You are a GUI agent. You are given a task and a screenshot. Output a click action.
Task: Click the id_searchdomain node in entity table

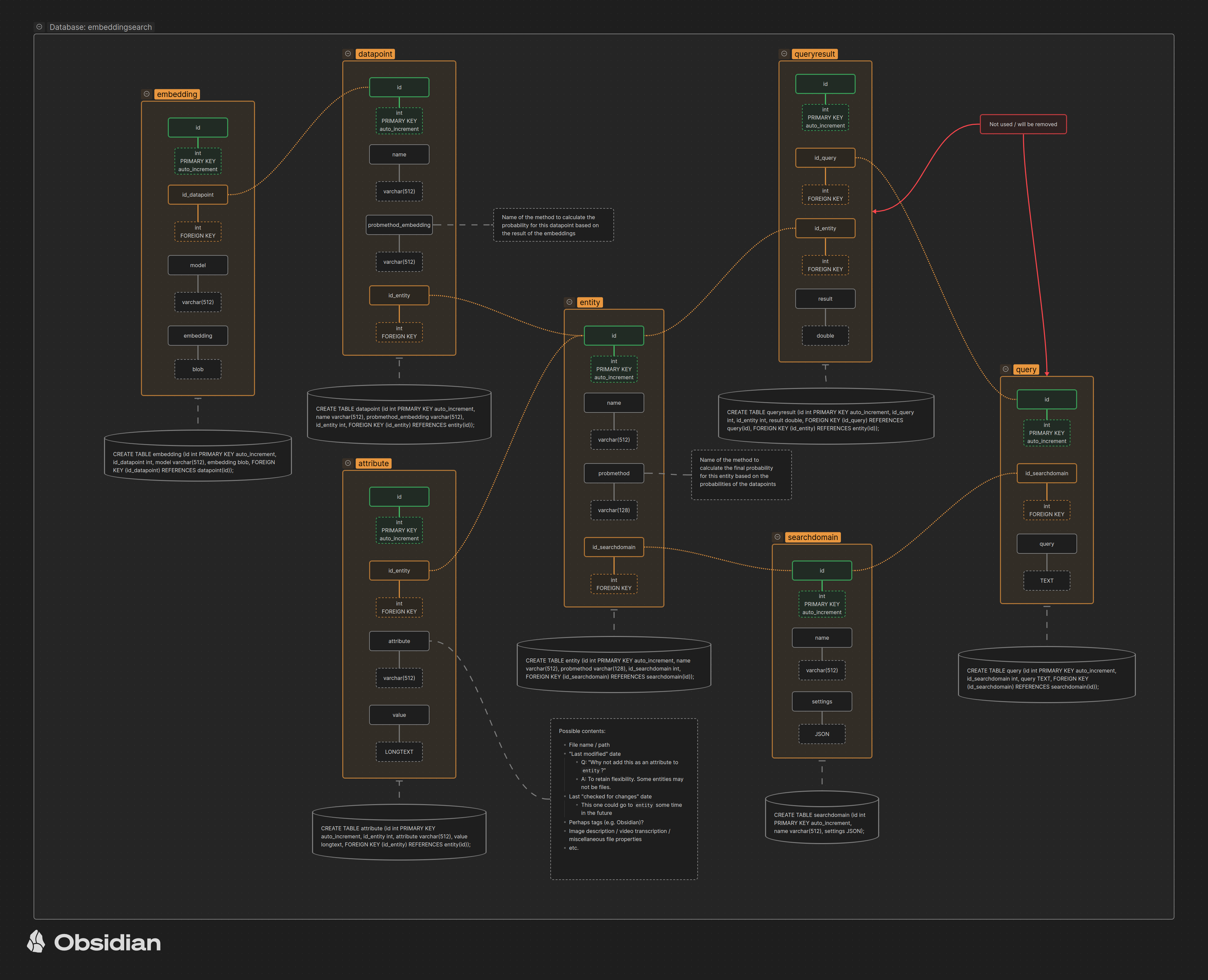coord(614,547)
